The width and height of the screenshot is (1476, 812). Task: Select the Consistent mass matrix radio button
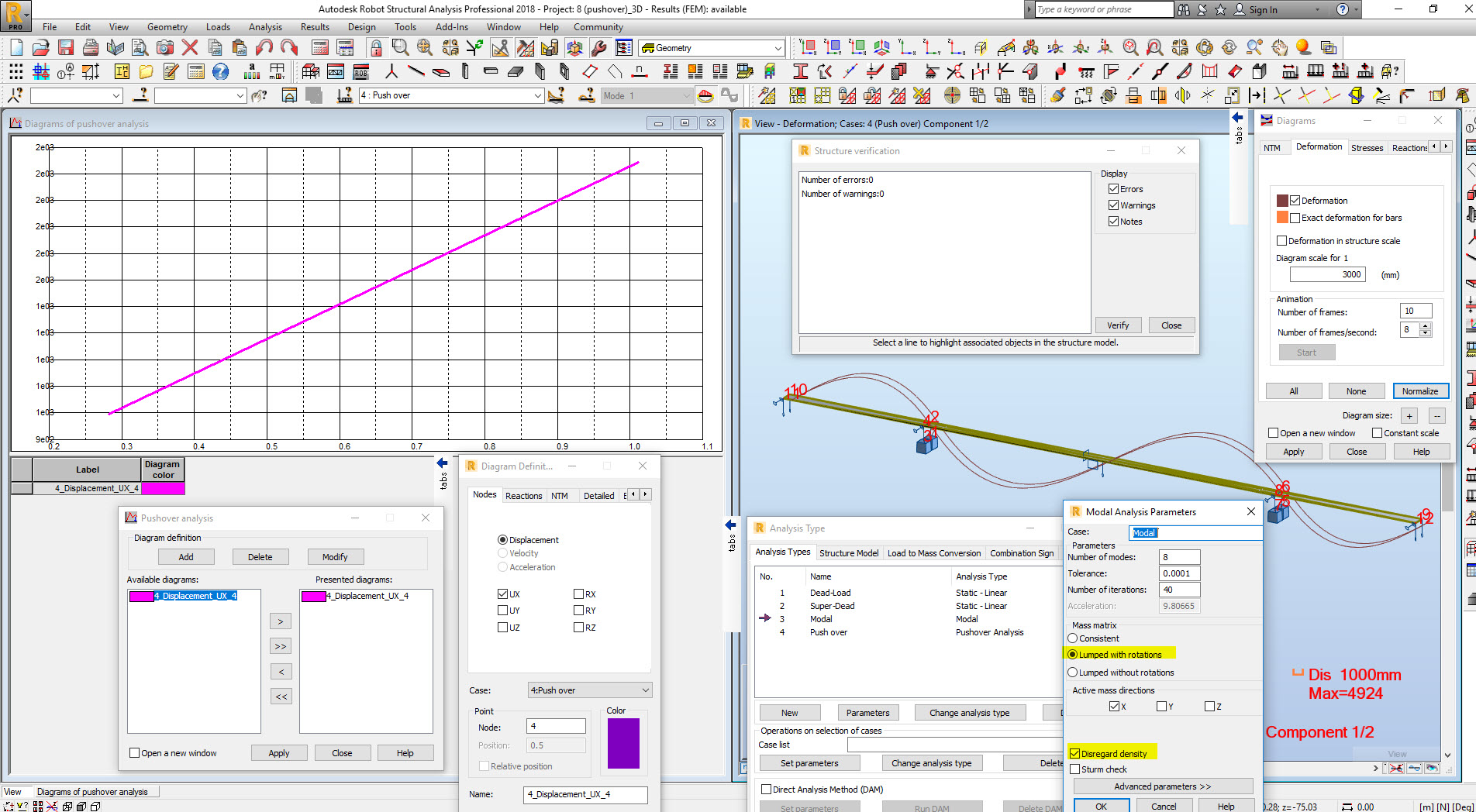point(1073,638)
